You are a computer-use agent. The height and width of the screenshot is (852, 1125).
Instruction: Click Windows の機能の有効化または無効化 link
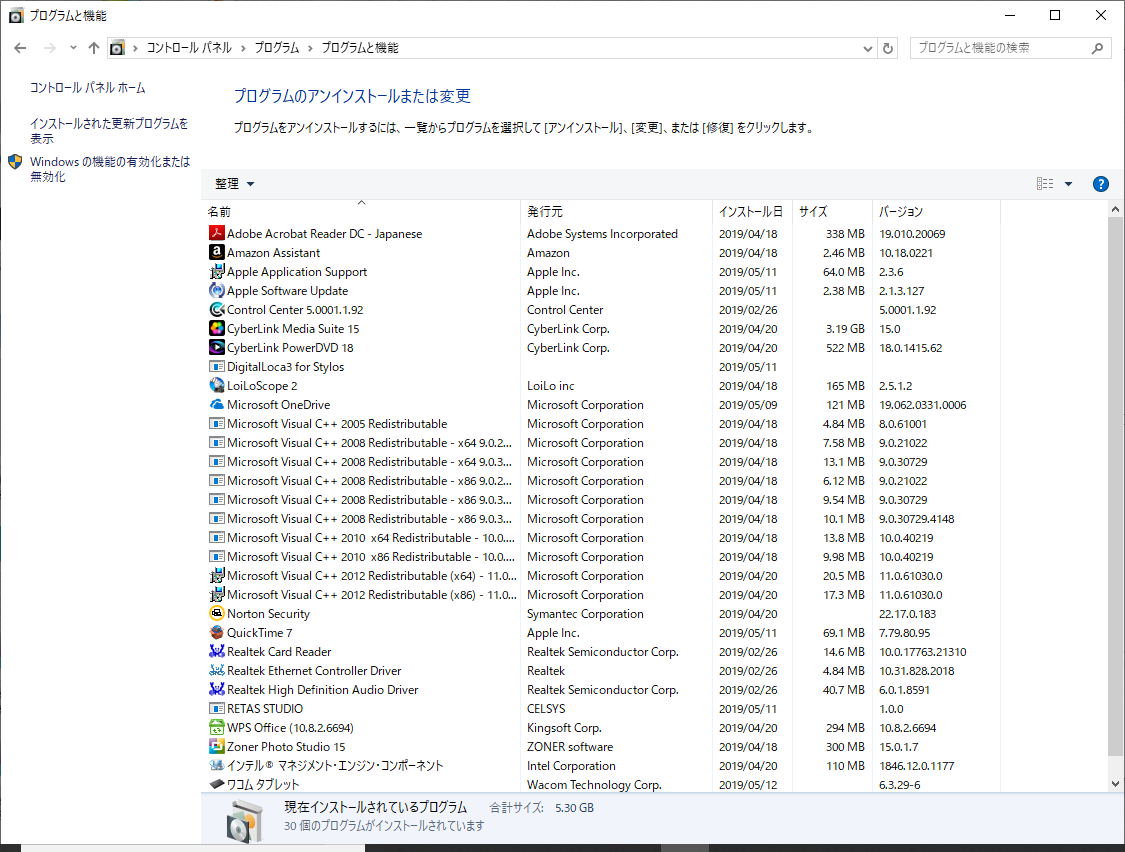click(x=109, y=169)
